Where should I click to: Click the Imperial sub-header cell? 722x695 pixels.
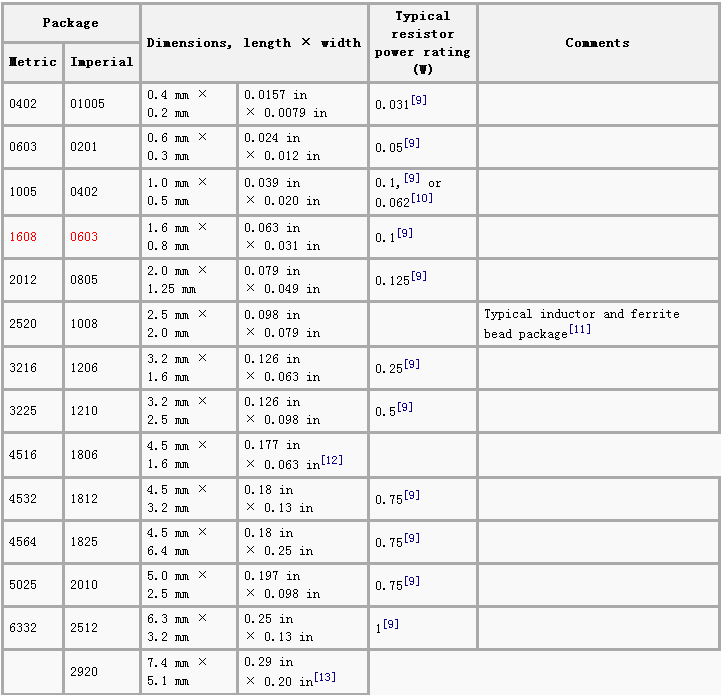[x=101, y=62]
